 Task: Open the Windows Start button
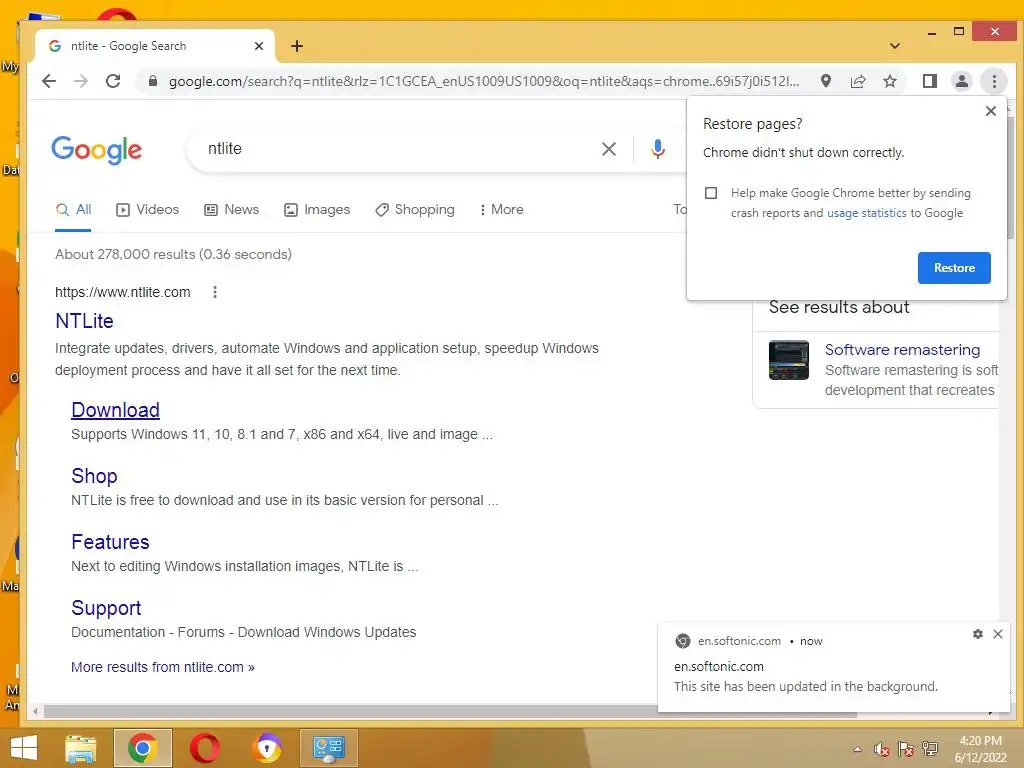tap(24, 748)
